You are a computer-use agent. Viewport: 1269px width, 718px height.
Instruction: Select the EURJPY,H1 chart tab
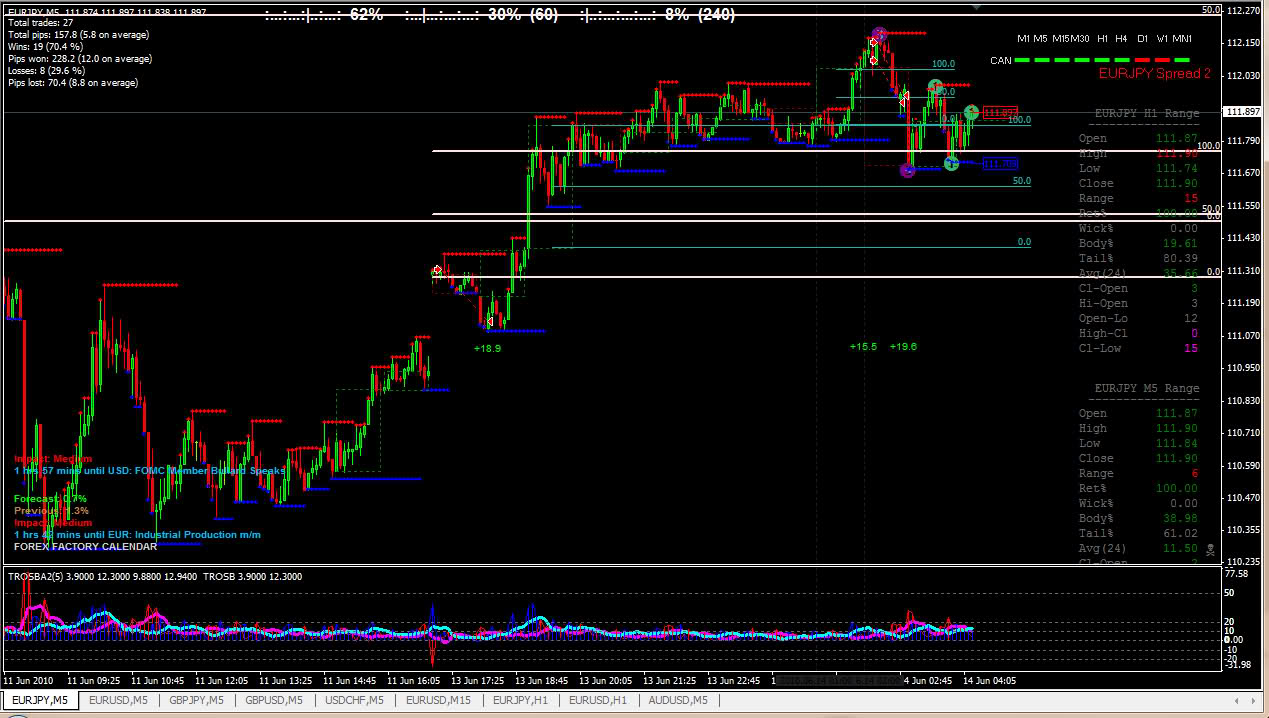520,700
